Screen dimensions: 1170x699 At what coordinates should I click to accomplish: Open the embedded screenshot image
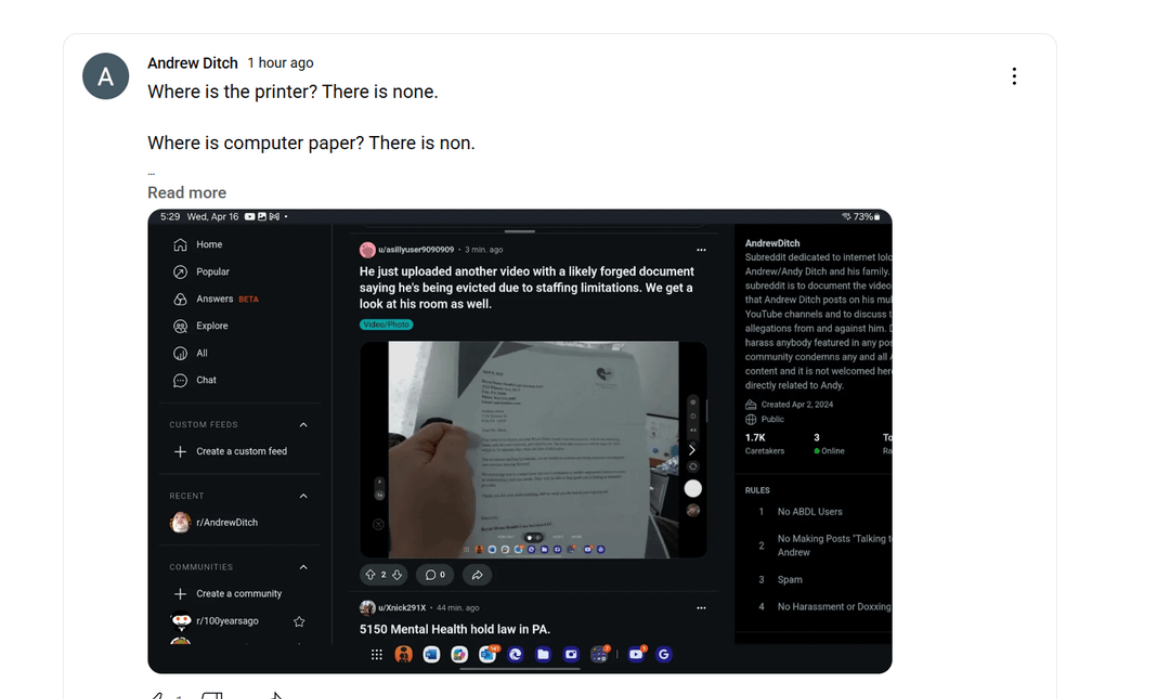click(519, 441)
